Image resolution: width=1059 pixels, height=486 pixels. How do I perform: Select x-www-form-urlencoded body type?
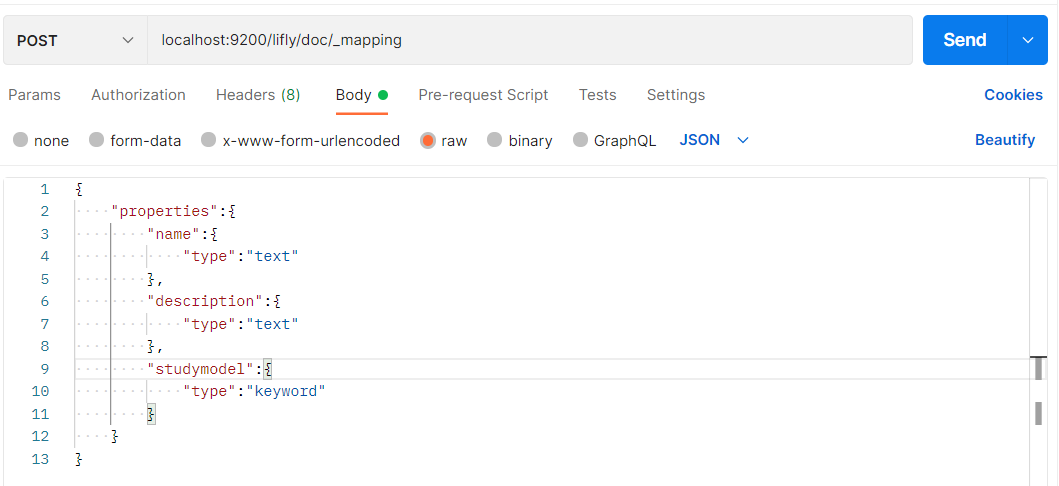[x=209, y=141]
